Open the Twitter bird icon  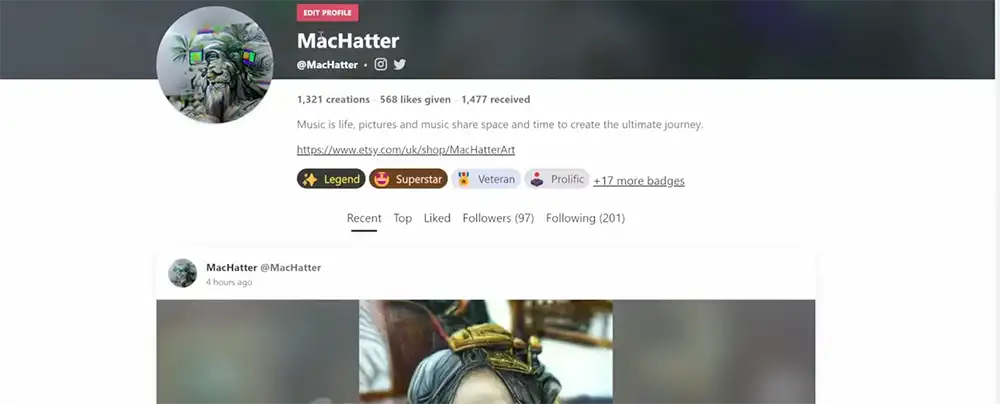point(399,64)
